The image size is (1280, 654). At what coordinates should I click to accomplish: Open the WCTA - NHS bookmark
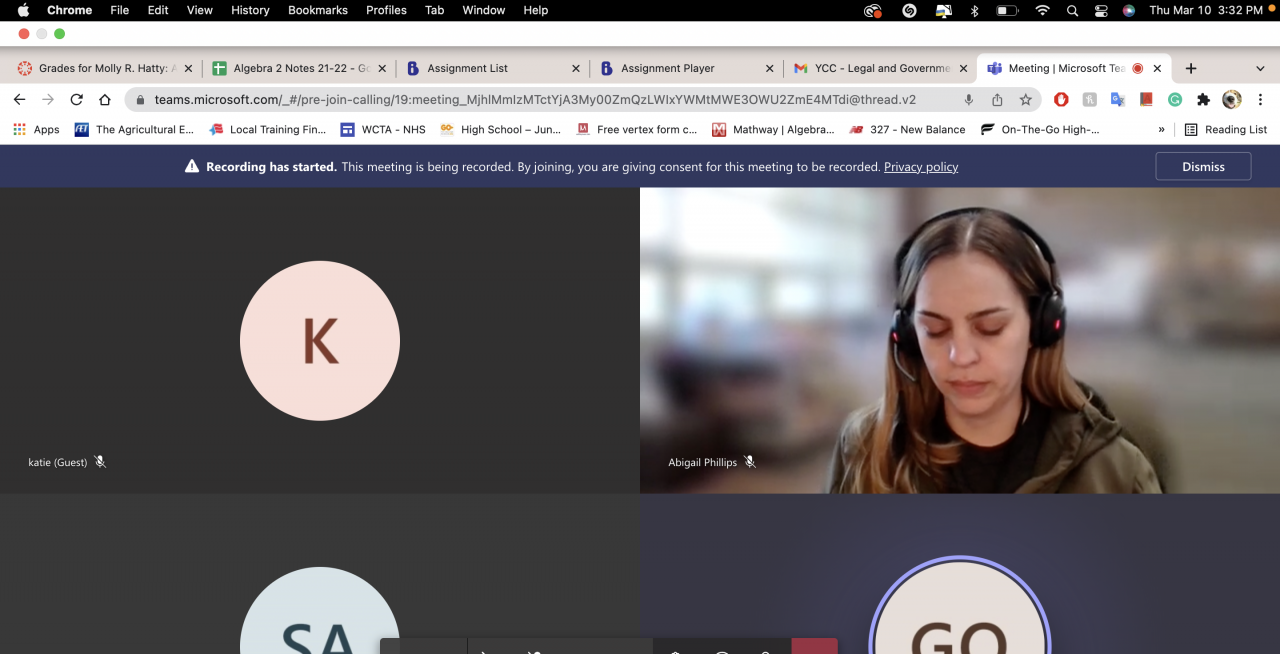[383, 129]
